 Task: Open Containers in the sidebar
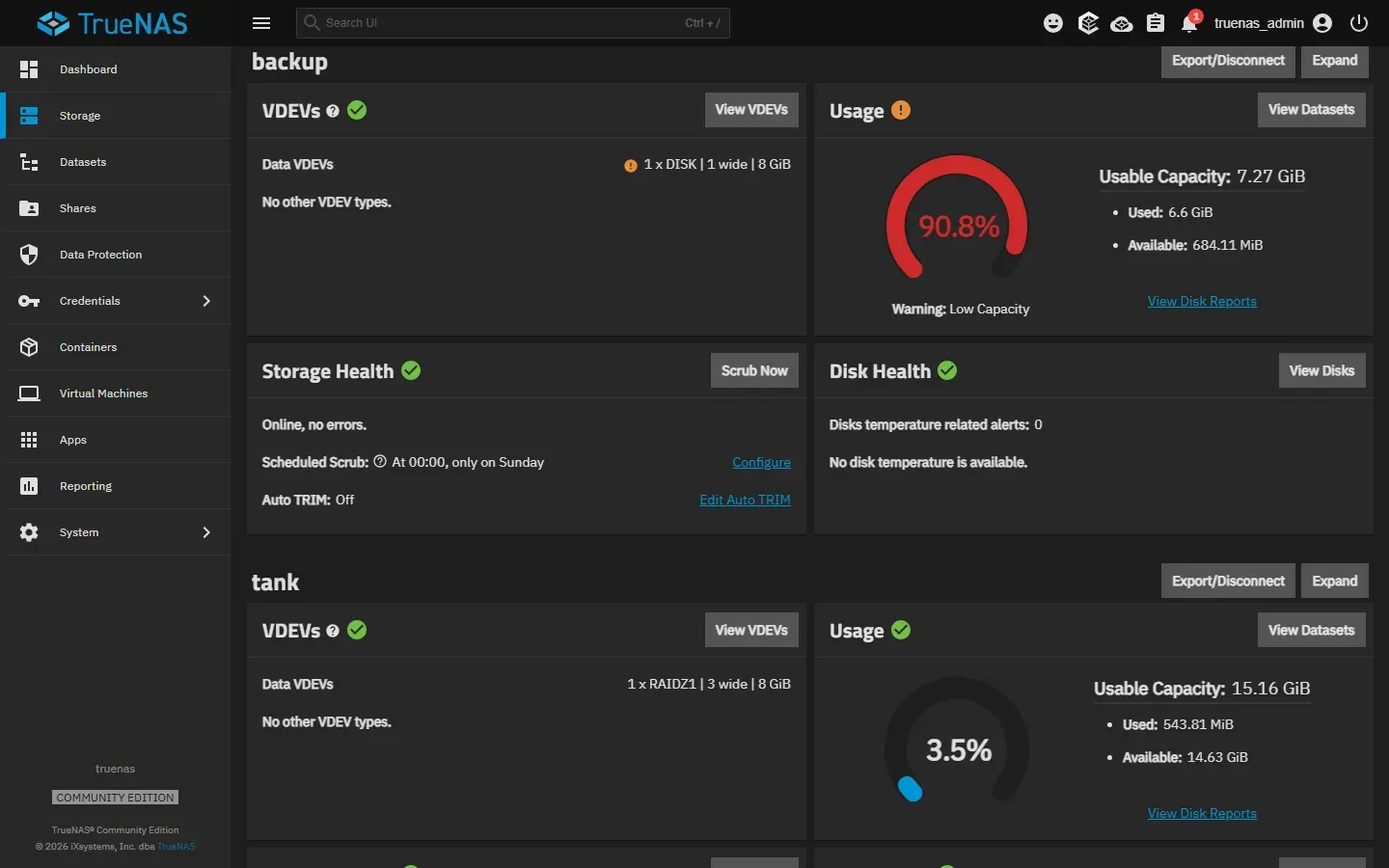[116, 347]
